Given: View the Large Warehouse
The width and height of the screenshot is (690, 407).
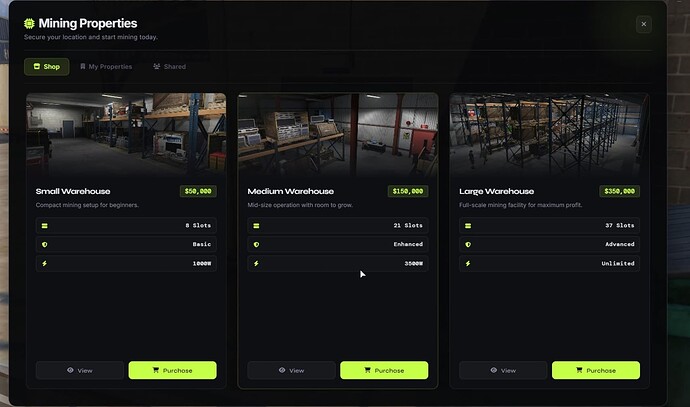Looking at the screenshot, I should tap(503, 370).
